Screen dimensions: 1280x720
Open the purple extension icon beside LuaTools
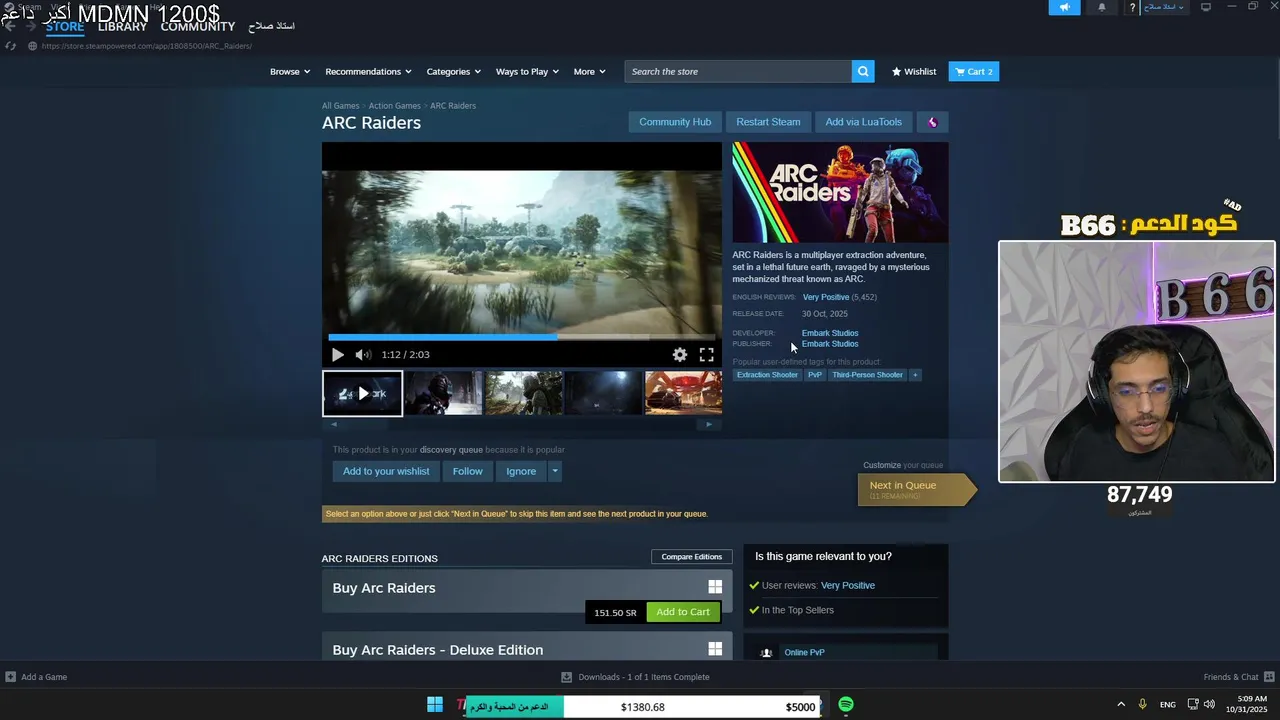pyautogui.click(x=932, y=122)
